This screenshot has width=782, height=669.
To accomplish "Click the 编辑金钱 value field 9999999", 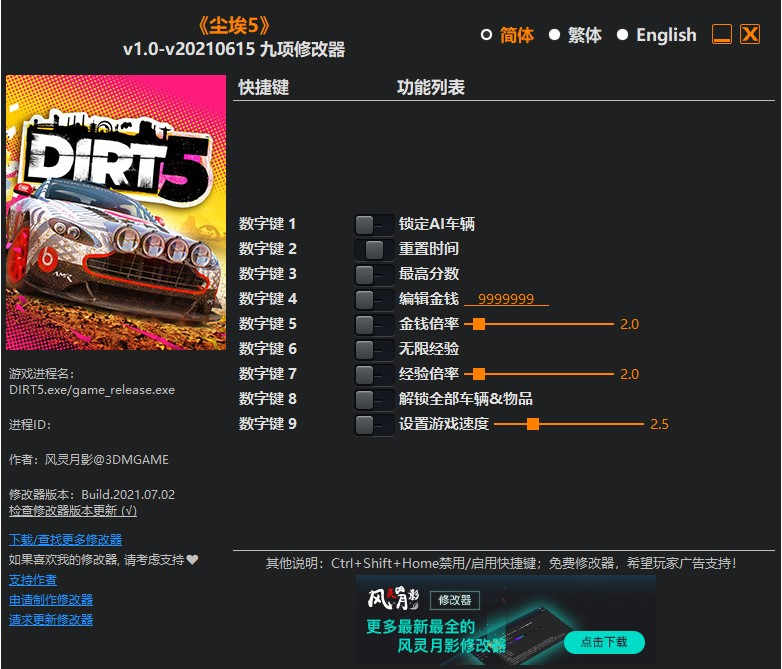I will click(506, 299).
